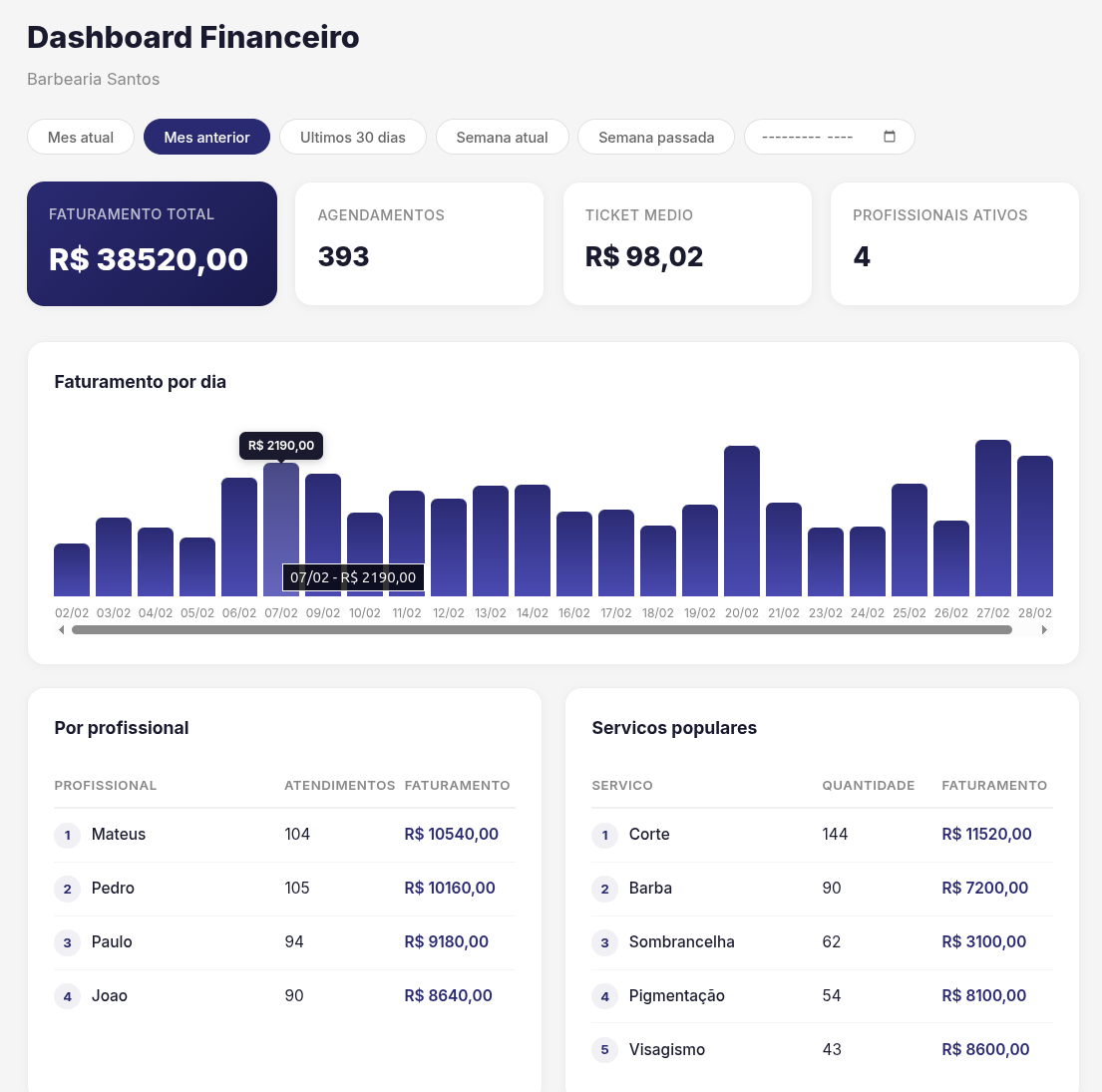Click the R$ 11520,00 value for Corte
1102x1092 pixels.
986,835
